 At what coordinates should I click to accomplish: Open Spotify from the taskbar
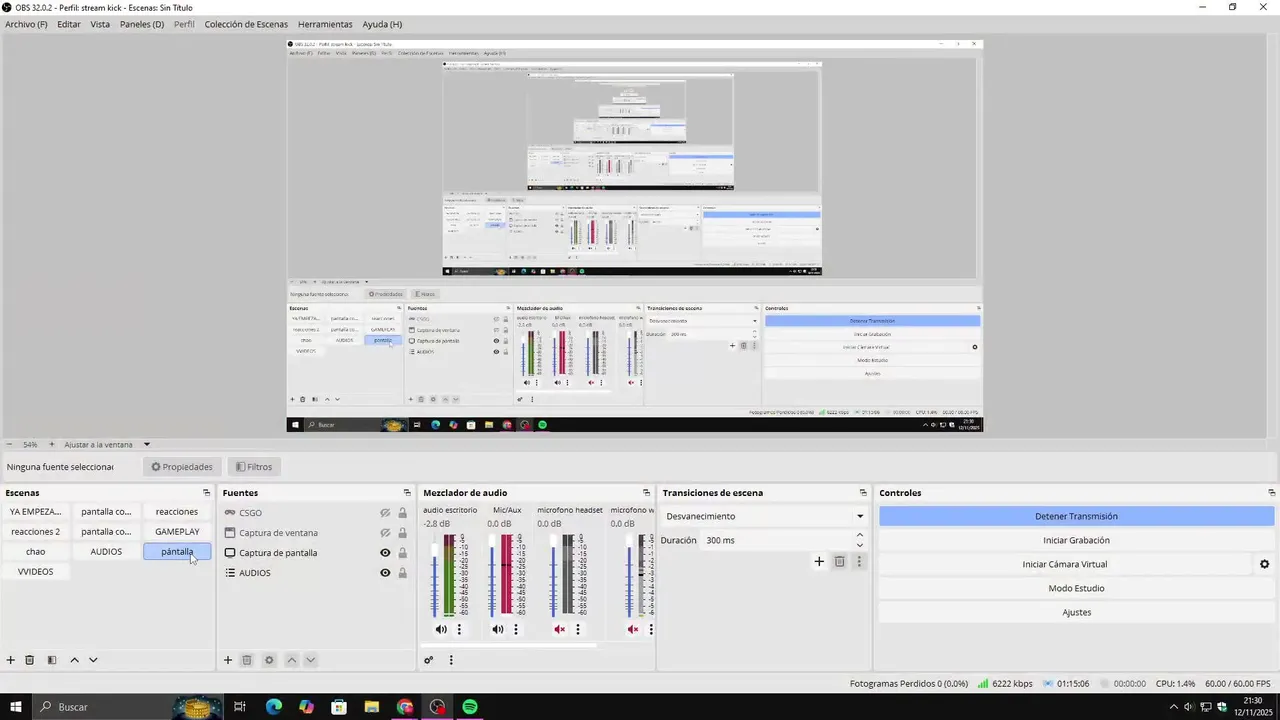point(470,707)
